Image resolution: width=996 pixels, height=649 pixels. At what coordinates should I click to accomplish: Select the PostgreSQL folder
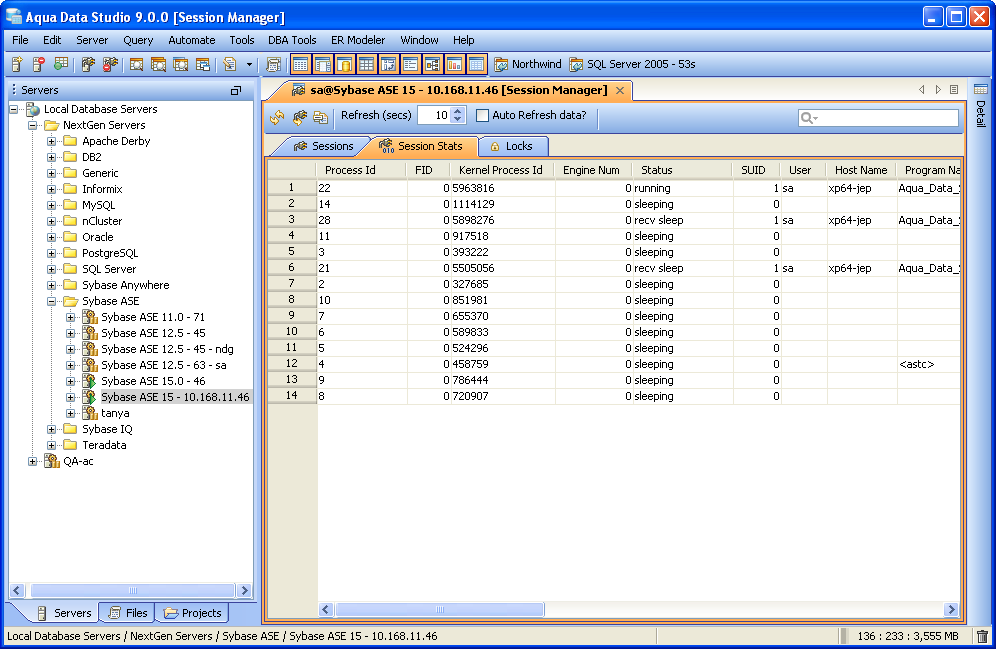point(110,253)
